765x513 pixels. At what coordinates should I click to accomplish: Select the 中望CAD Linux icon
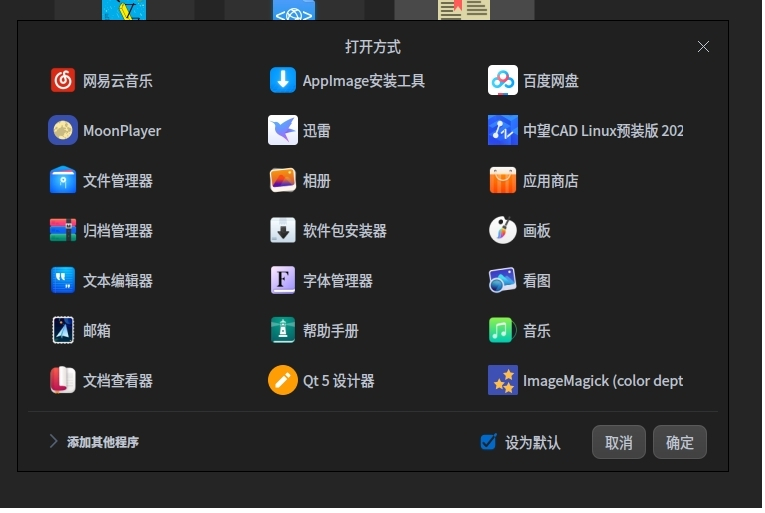[x=503, y=131]
